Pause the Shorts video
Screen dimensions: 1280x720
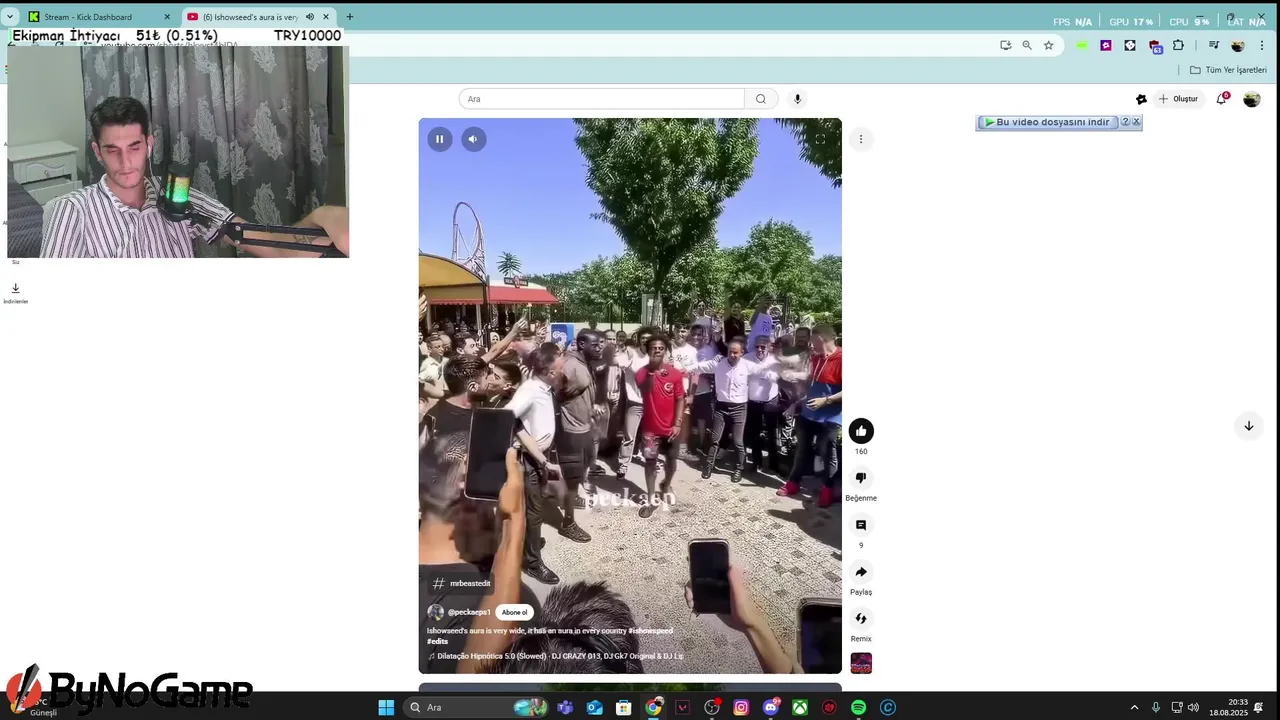point(439,139)
